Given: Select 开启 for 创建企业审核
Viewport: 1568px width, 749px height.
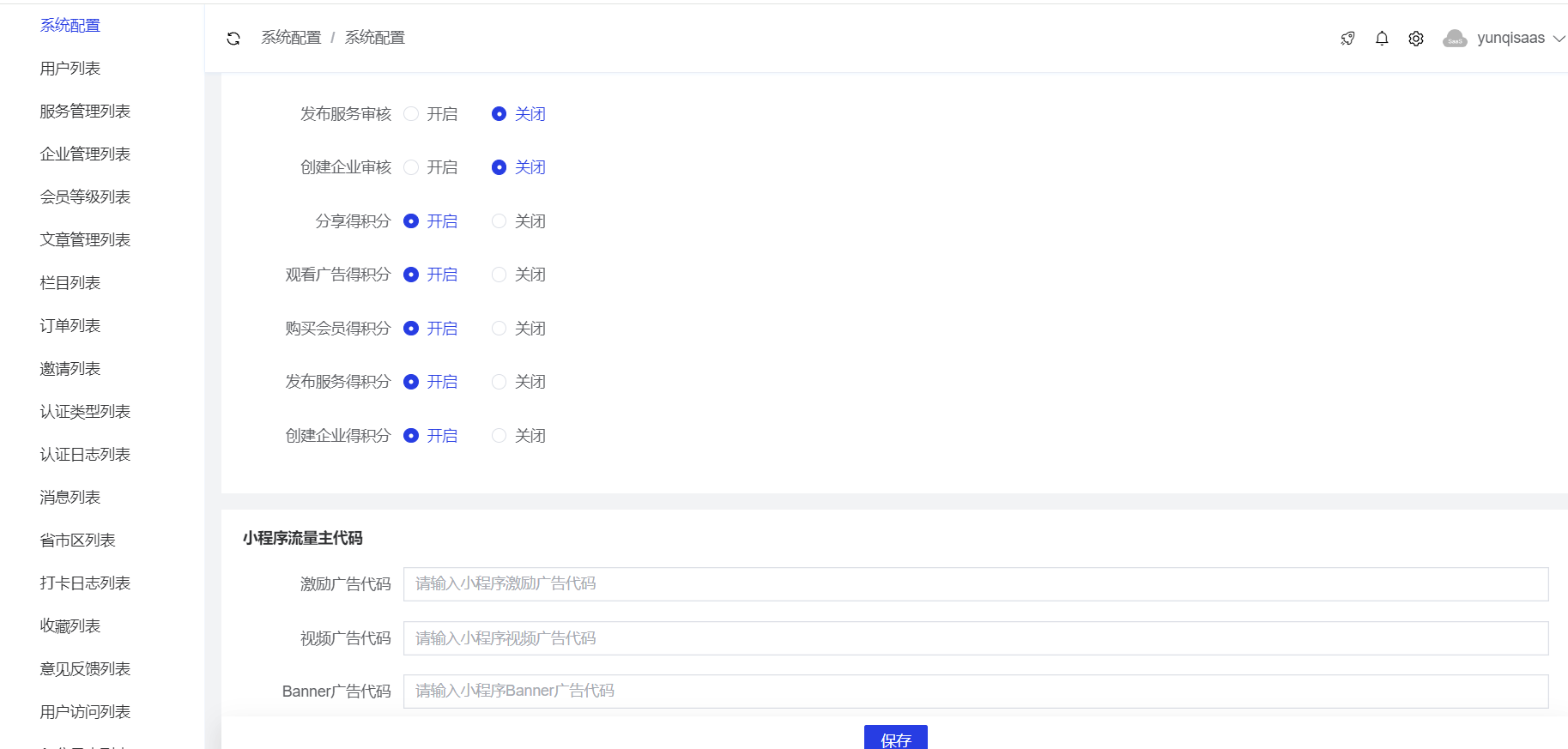Looking at the screenshot, I should [411, 167].
